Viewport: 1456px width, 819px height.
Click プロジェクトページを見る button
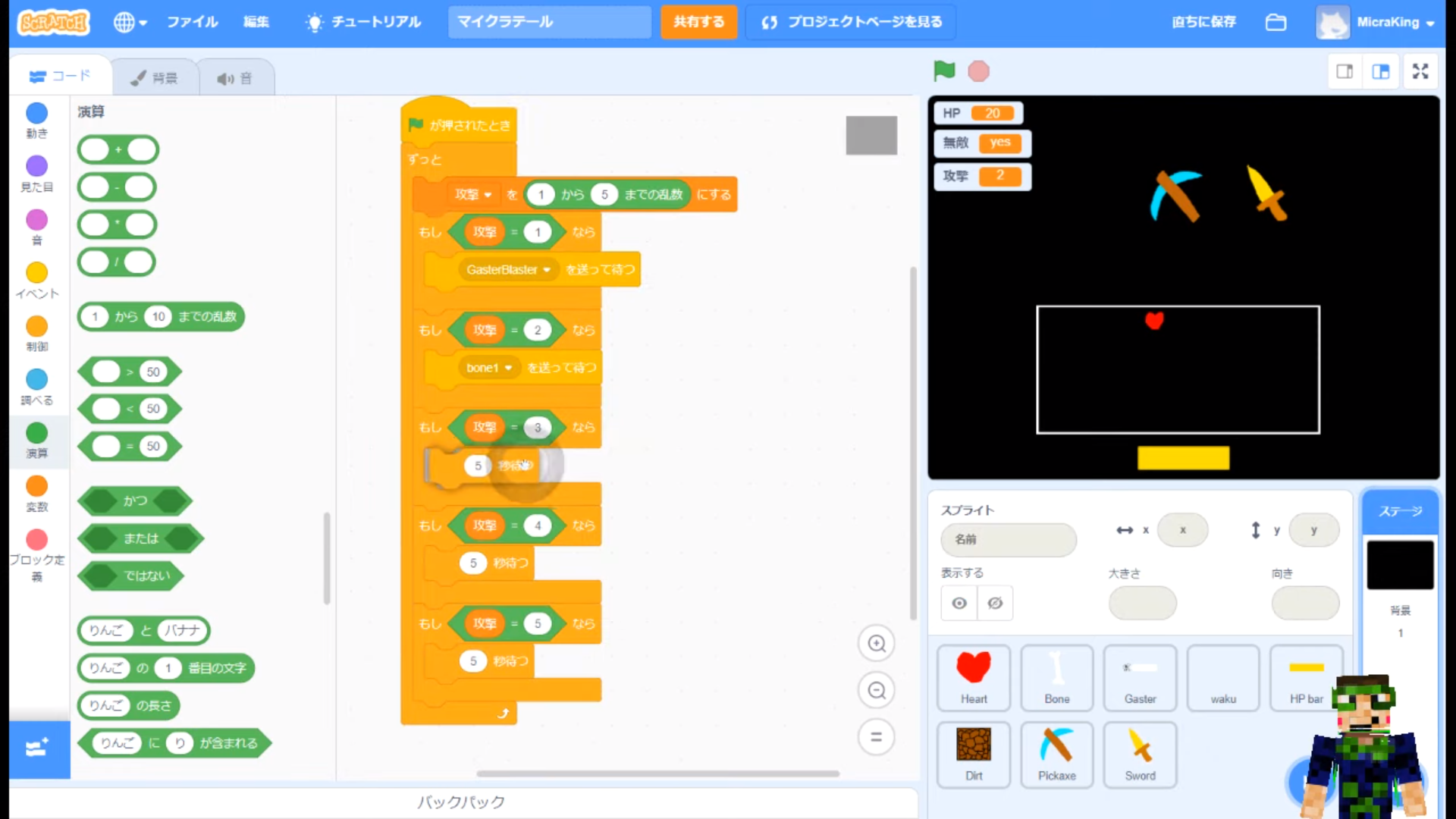pyautogui.click(x=851, y=22)
